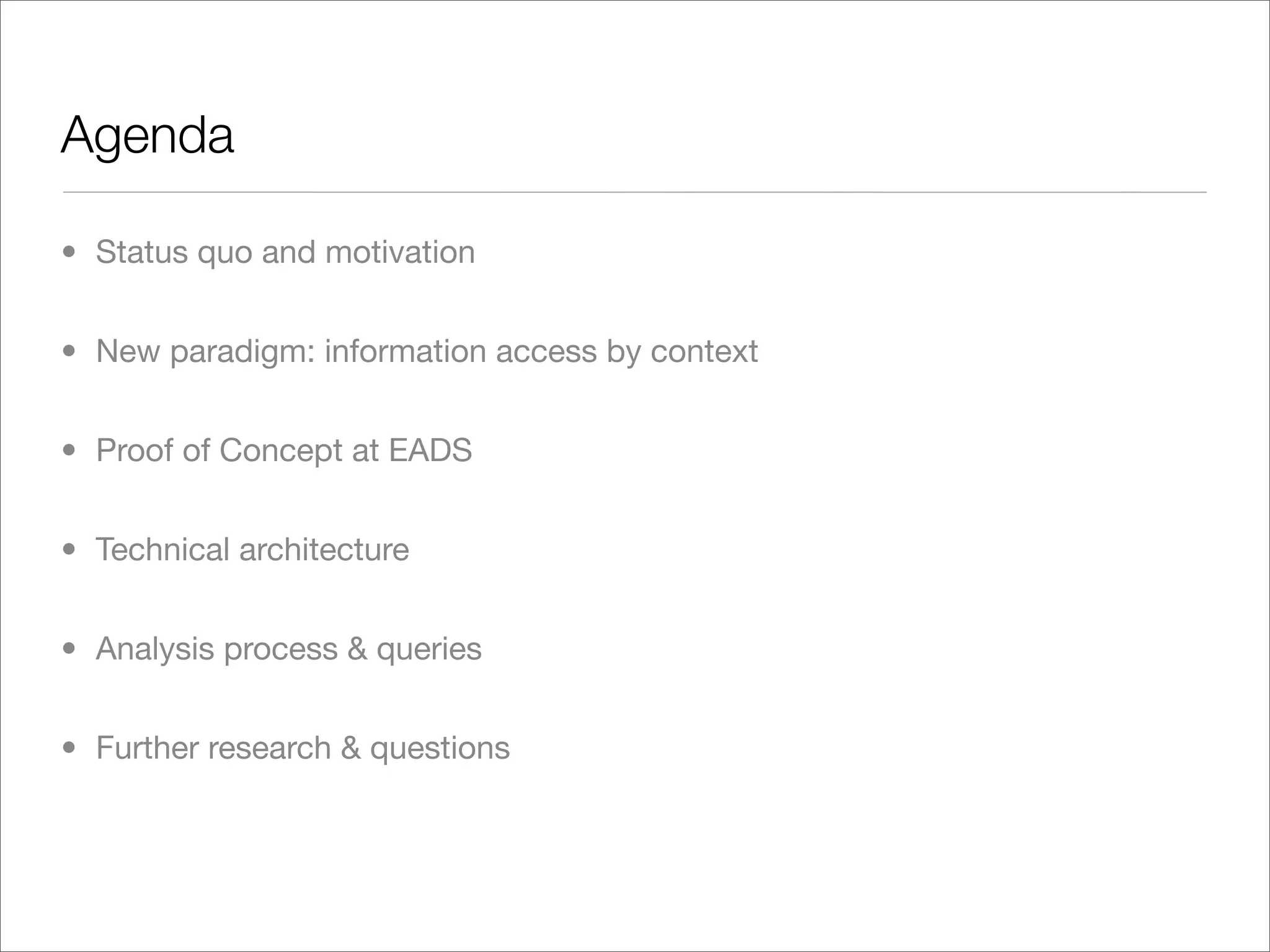Select the 'Proof of Concept at EADS' item
This screenshot has width=1270, height=952.
click(284, 451)
